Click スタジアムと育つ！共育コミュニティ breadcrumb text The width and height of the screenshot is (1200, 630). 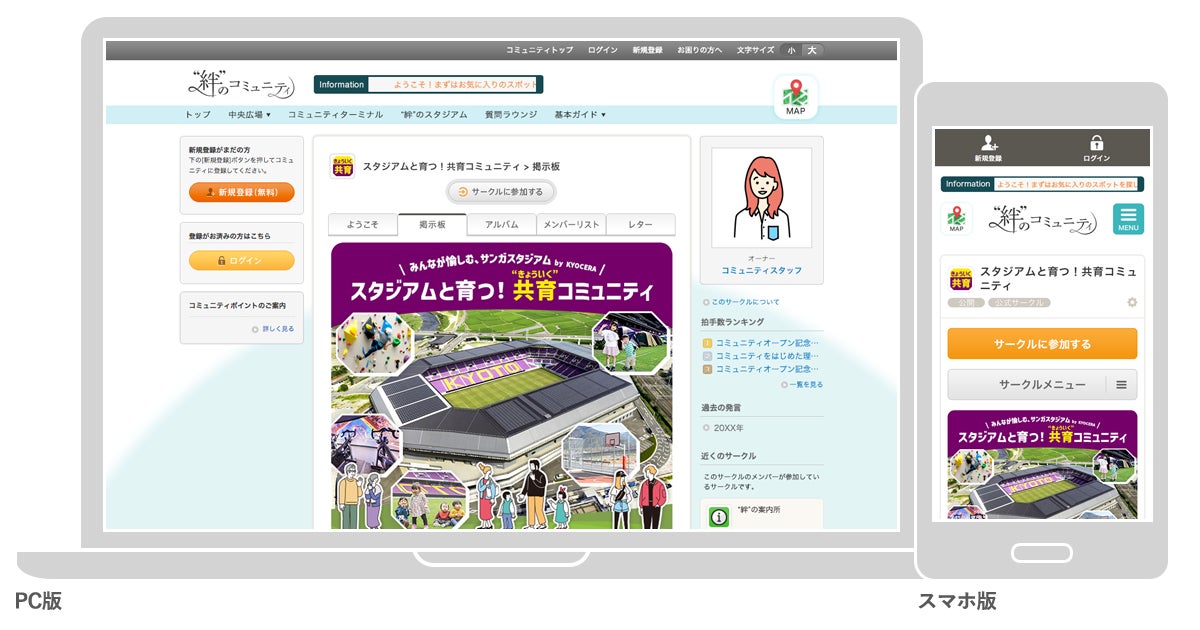[441, 167]
